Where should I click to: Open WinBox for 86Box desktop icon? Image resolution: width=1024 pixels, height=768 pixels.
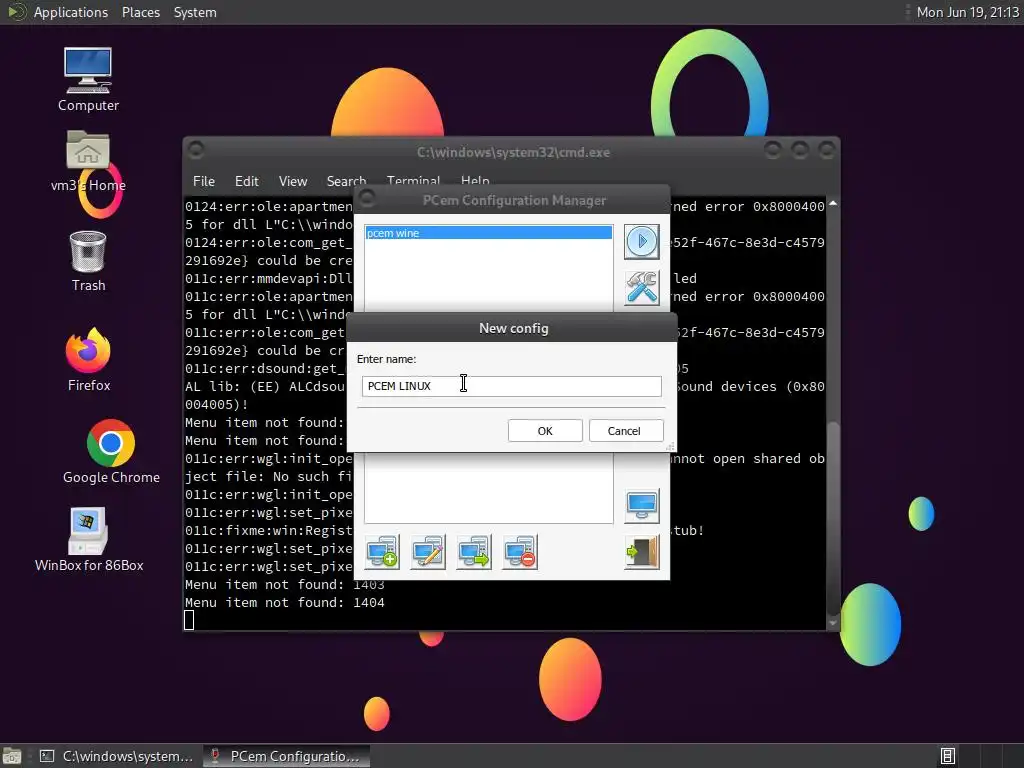89,539
